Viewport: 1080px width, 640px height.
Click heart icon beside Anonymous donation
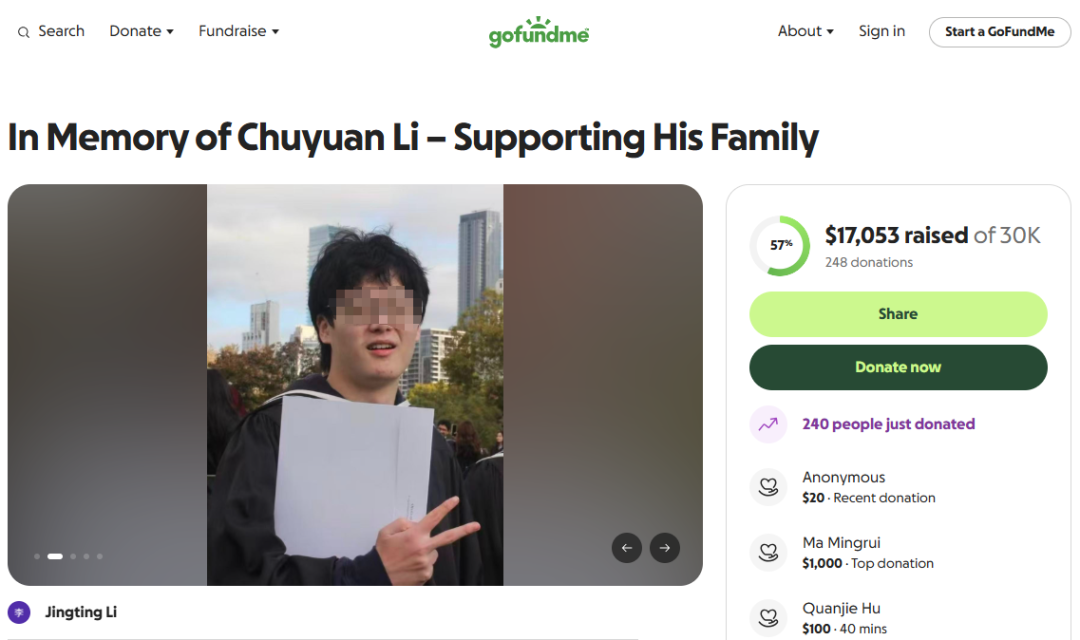click(x=768, y=487)
